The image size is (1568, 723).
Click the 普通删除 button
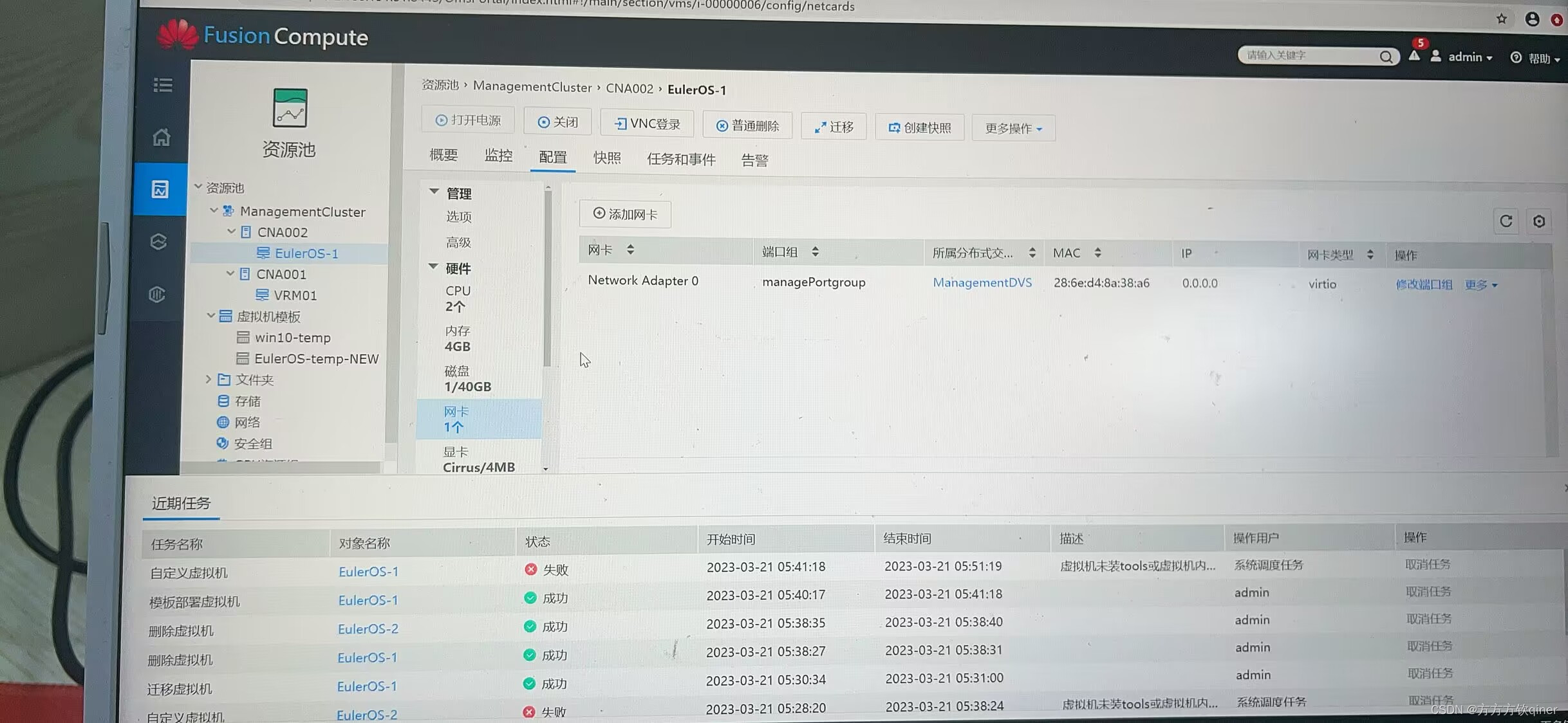748,126
